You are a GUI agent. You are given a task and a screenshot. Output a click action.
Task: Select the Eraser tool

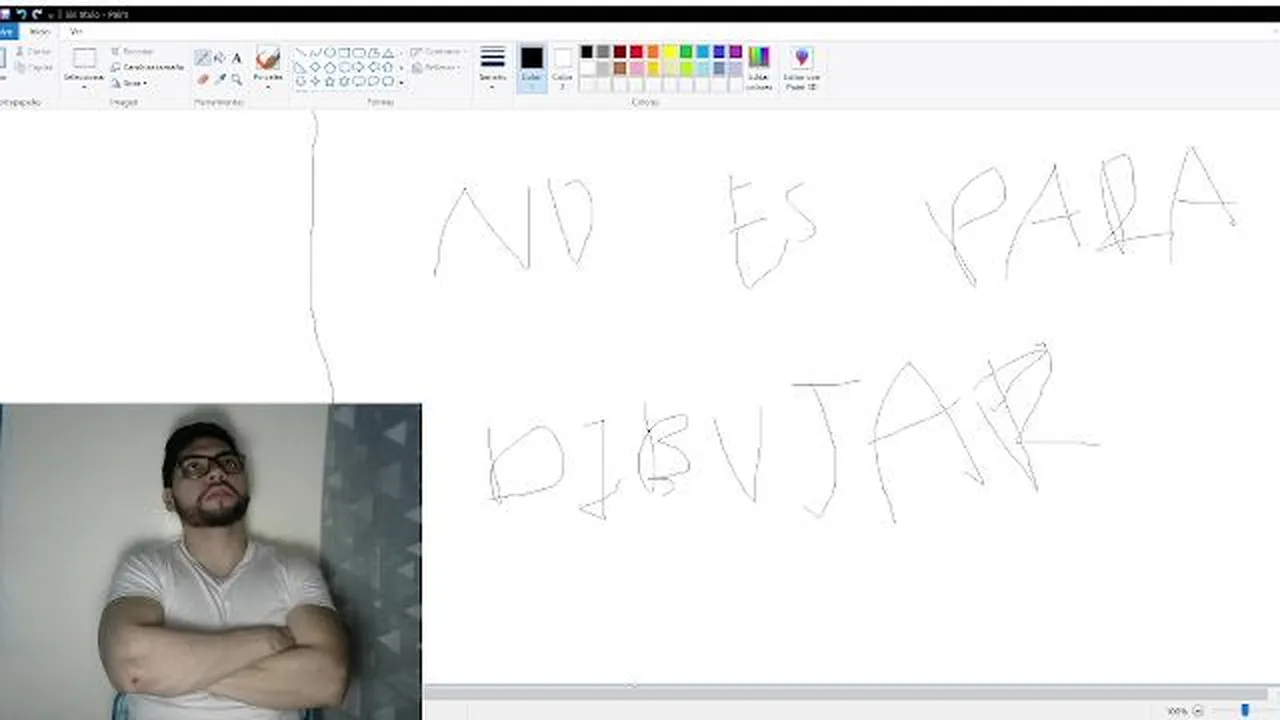(203, 79)
